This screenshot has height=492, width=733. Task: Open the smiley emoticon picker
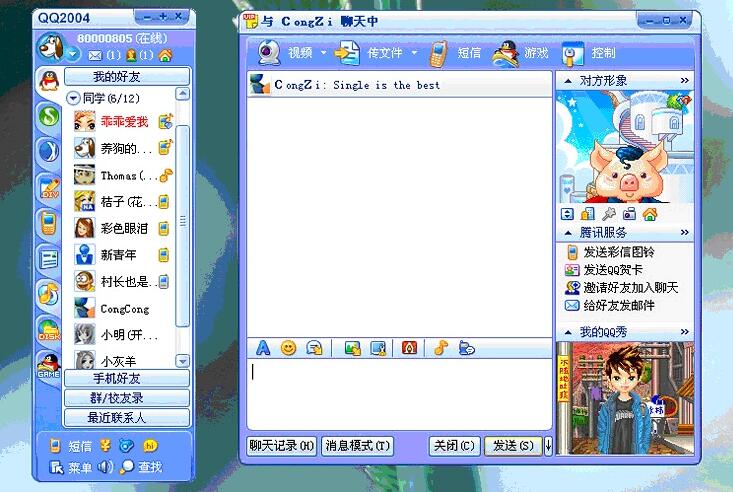pyautogui.click(x=288, y=348)
